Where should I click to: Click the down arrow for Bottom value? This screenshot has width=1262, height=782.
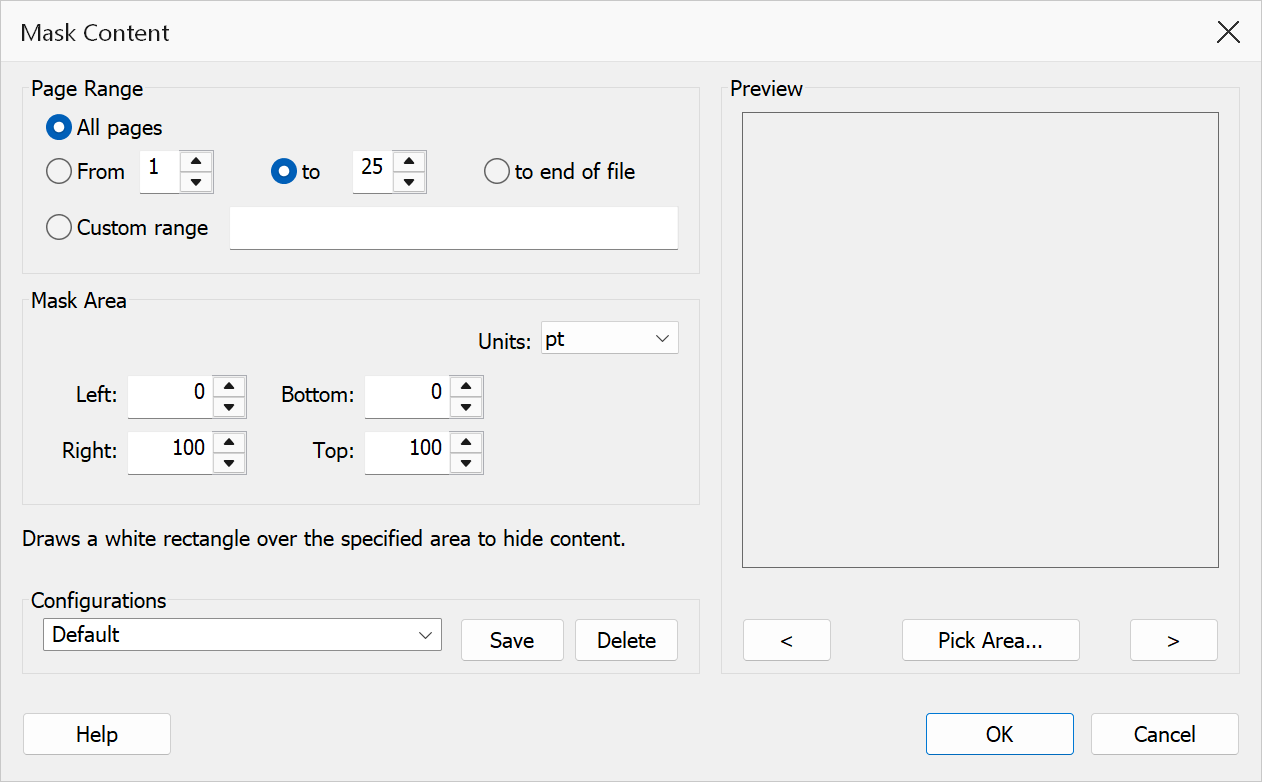coord(467,408)
